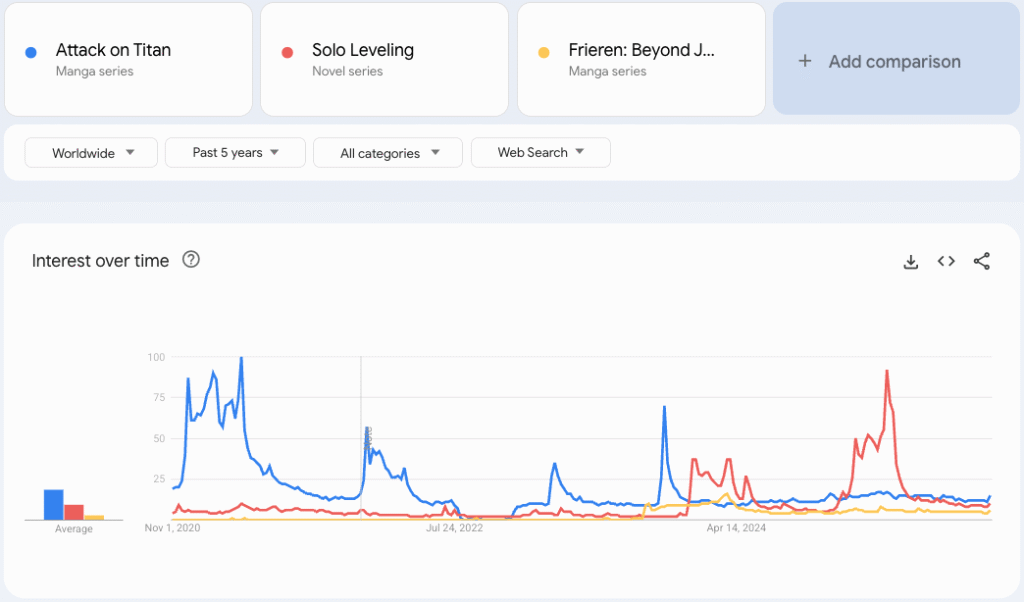Viewport: 1024px width, 602px height.
Task: Click the blue average bar
Action: point(54,504)
